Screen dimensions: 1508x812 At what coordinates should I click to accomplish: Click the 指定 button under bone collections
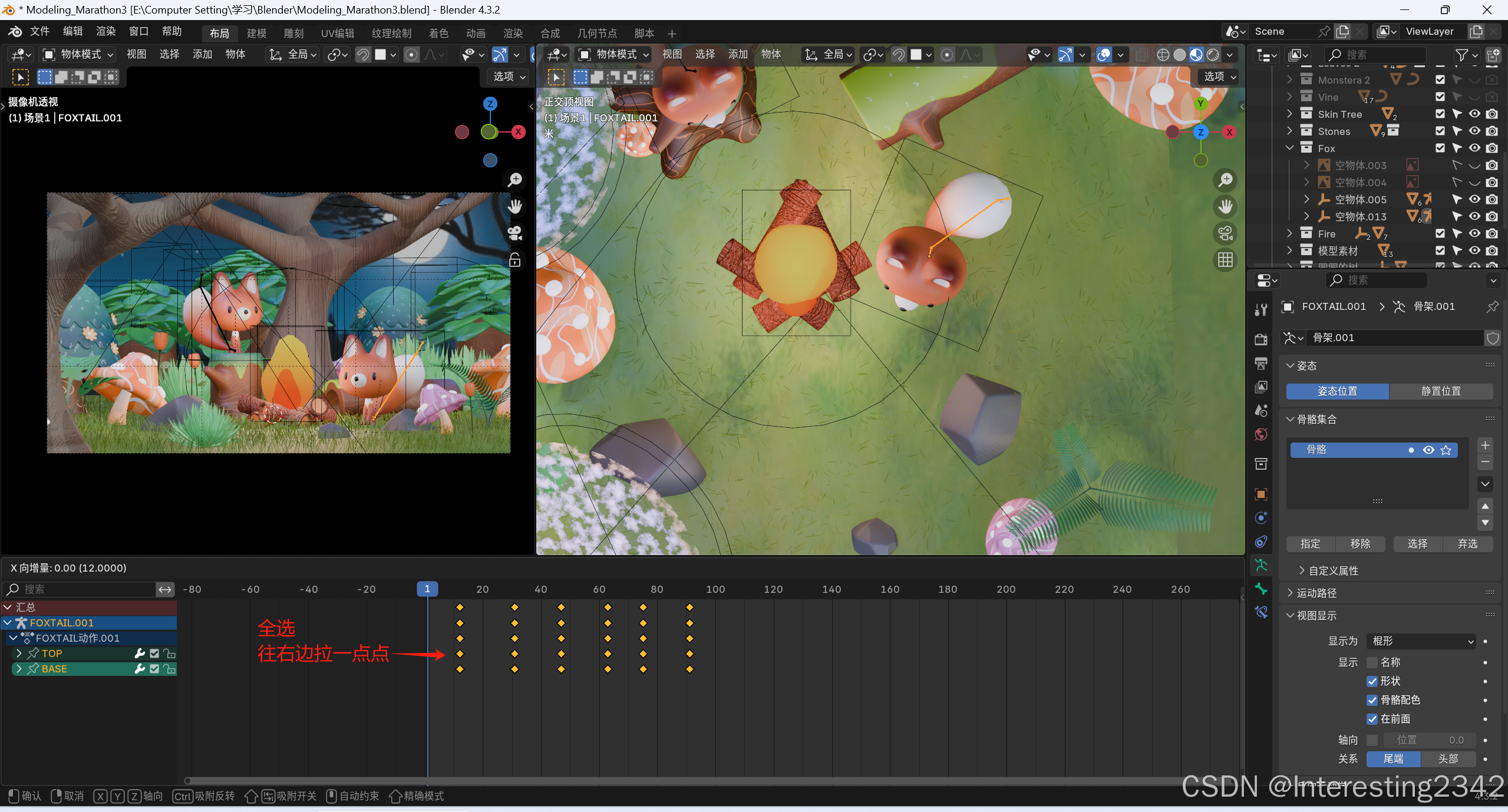1310,544
